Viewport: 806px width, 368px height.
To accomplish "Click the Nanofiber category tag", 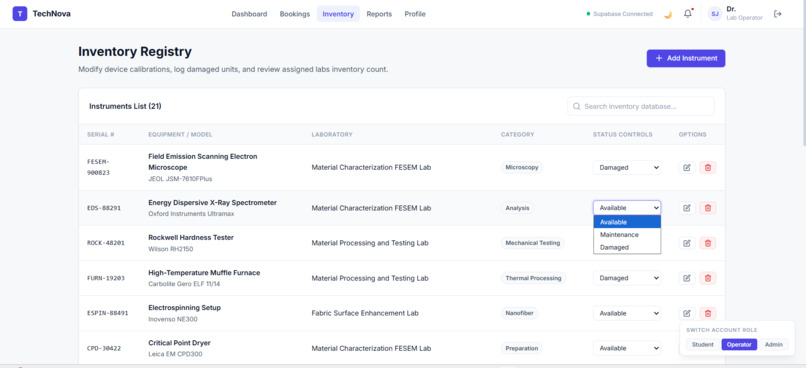I will tap(519, 313).
